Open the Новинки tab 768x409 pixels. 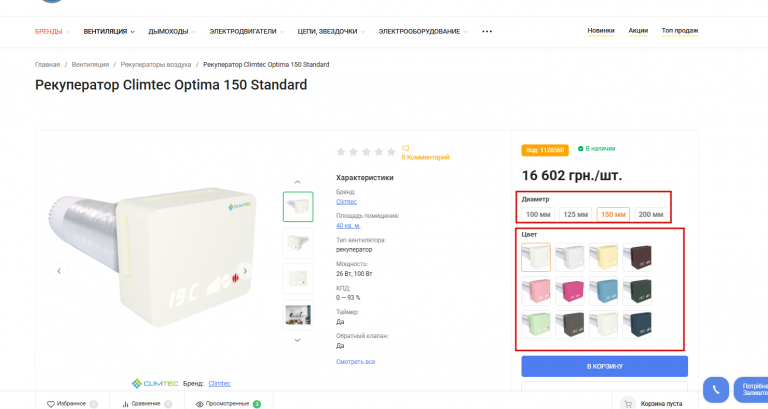[x=601, y=30]
